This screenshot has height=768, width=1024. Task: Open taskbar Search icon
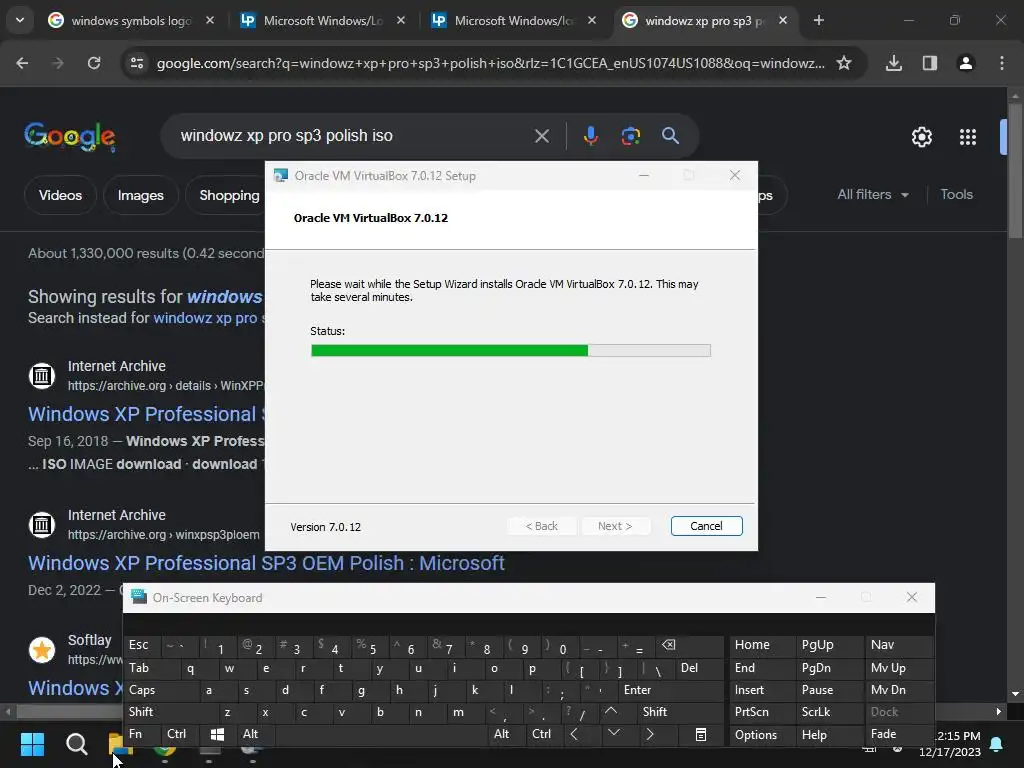(76, 743)
